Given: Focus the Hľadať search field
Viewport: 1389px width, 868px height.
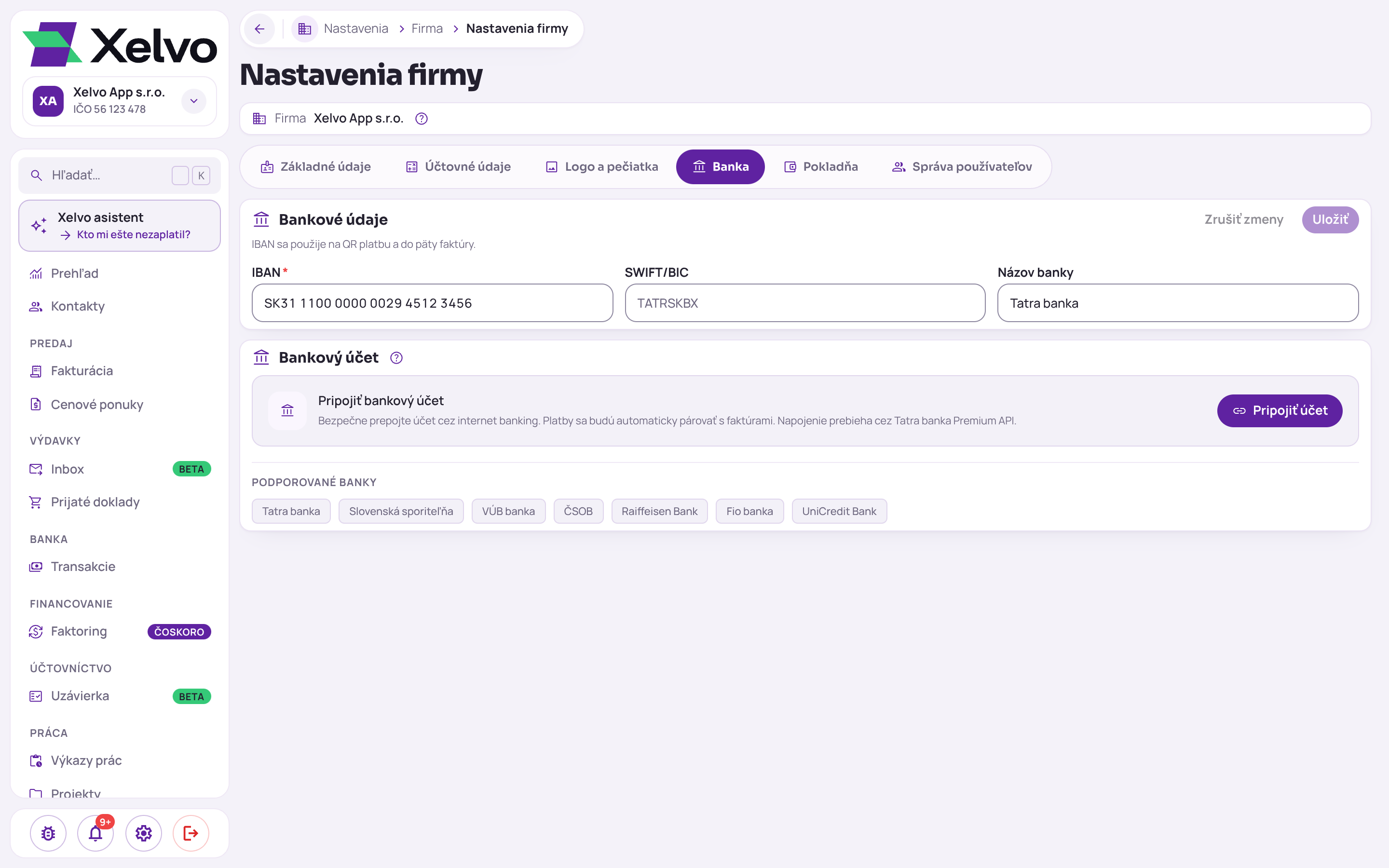Looking at the screenshot, I should point(120,175).
